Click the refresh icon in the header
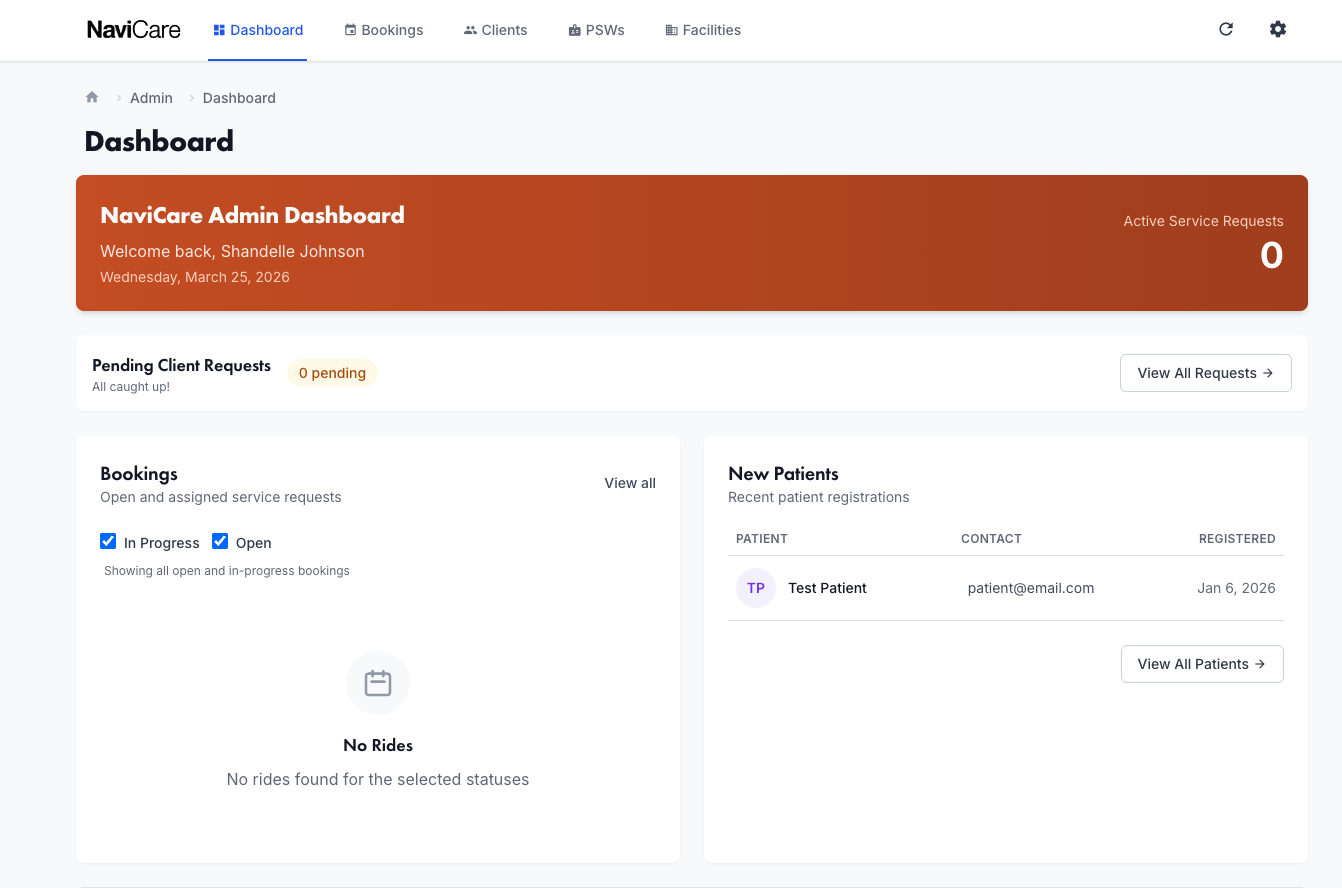 click(1226, 29)
